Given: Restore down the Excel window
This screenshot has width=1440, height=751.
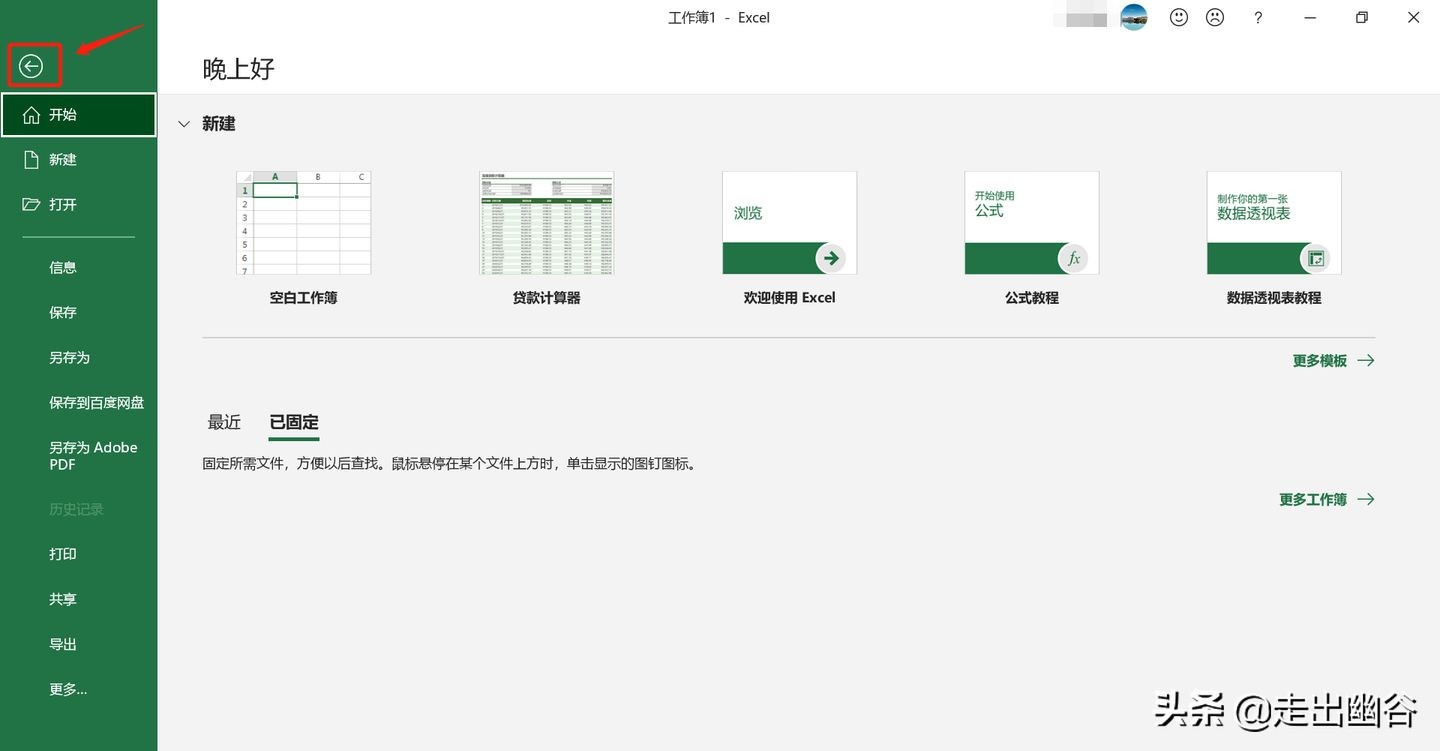Looking at the screenshot, I should click(1362, 17).
